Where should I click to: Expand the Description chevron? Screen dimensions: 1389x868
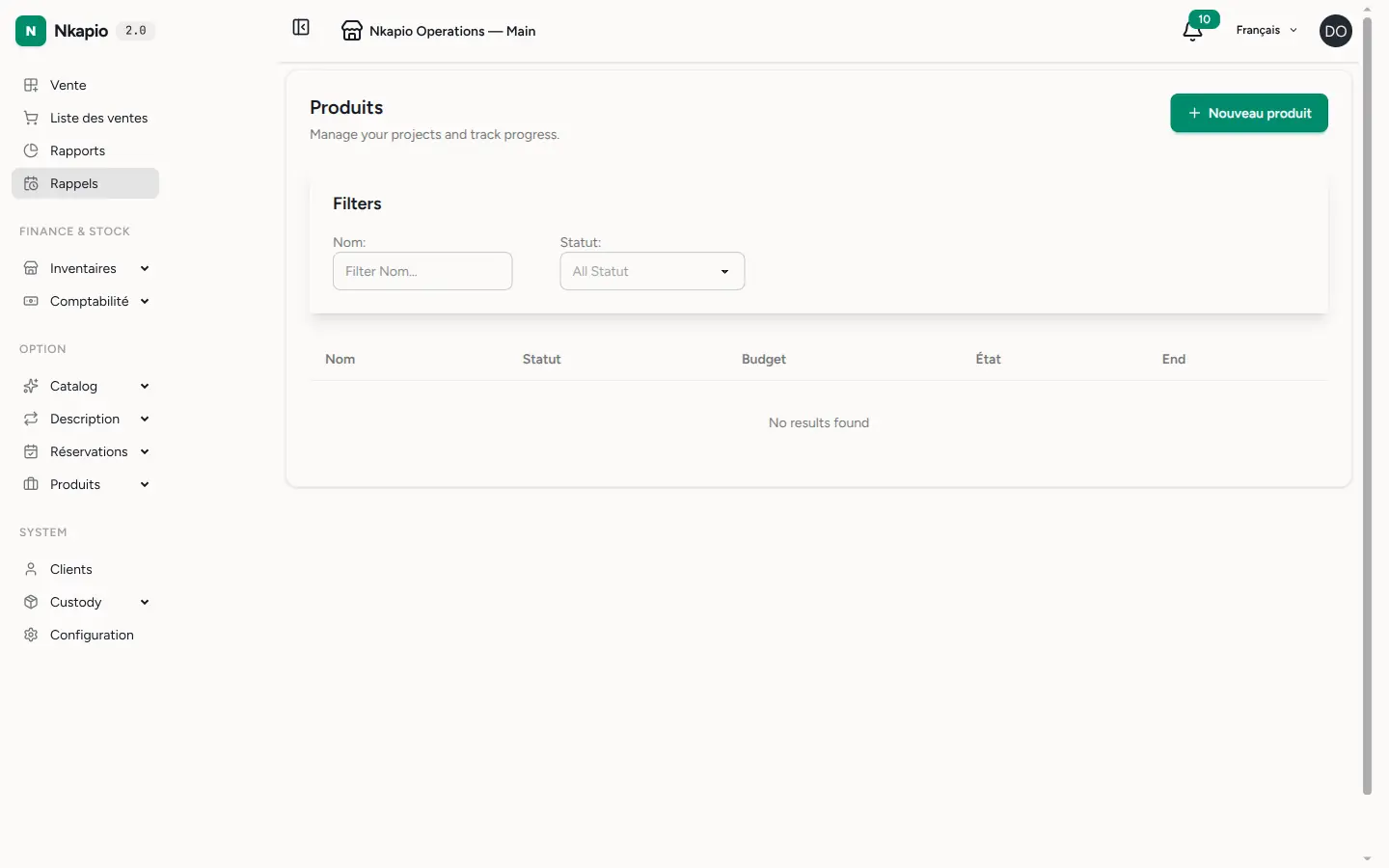pos(145,419)
